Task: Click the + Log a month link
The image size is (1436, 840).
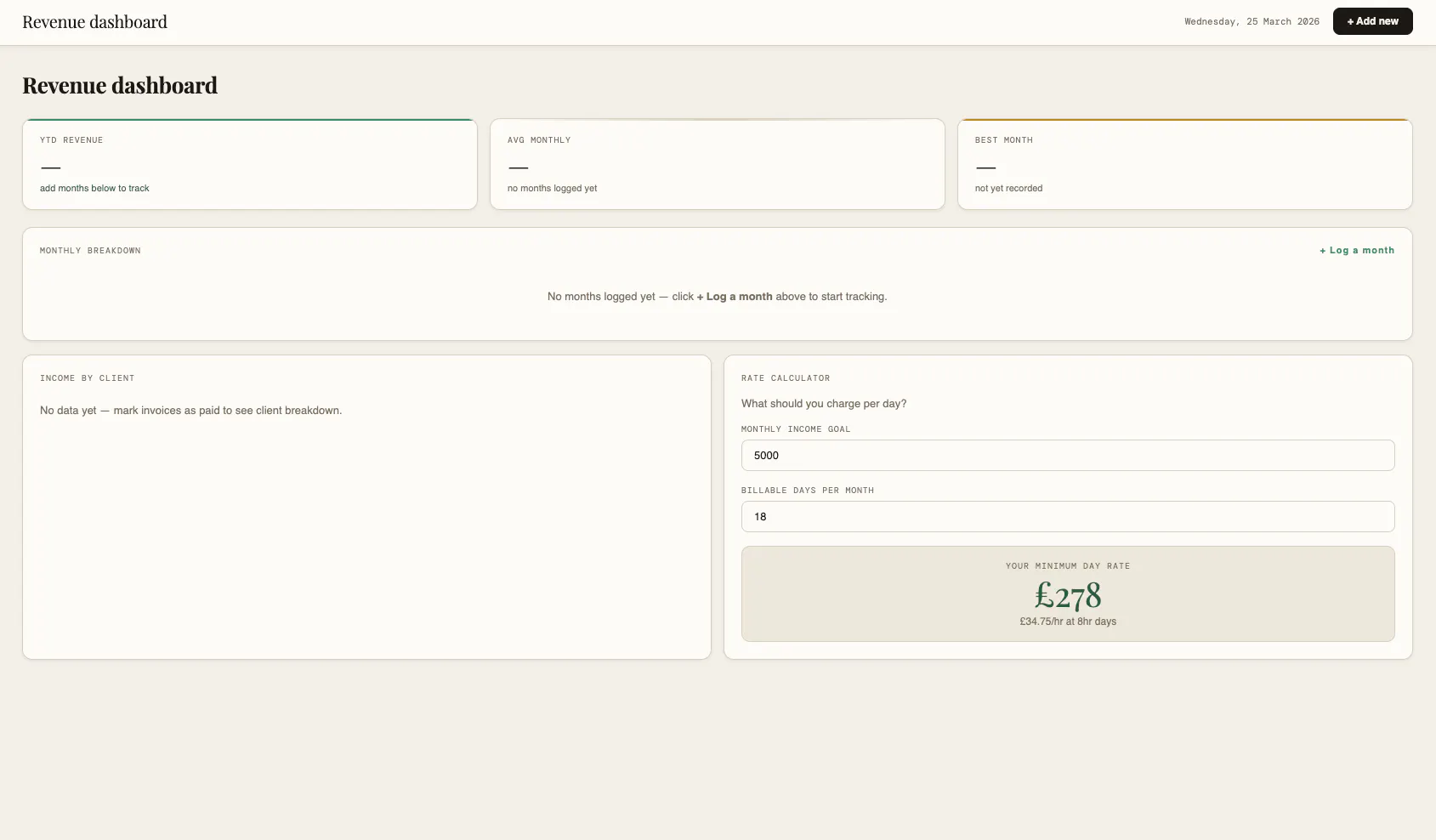Action: 1357,250
